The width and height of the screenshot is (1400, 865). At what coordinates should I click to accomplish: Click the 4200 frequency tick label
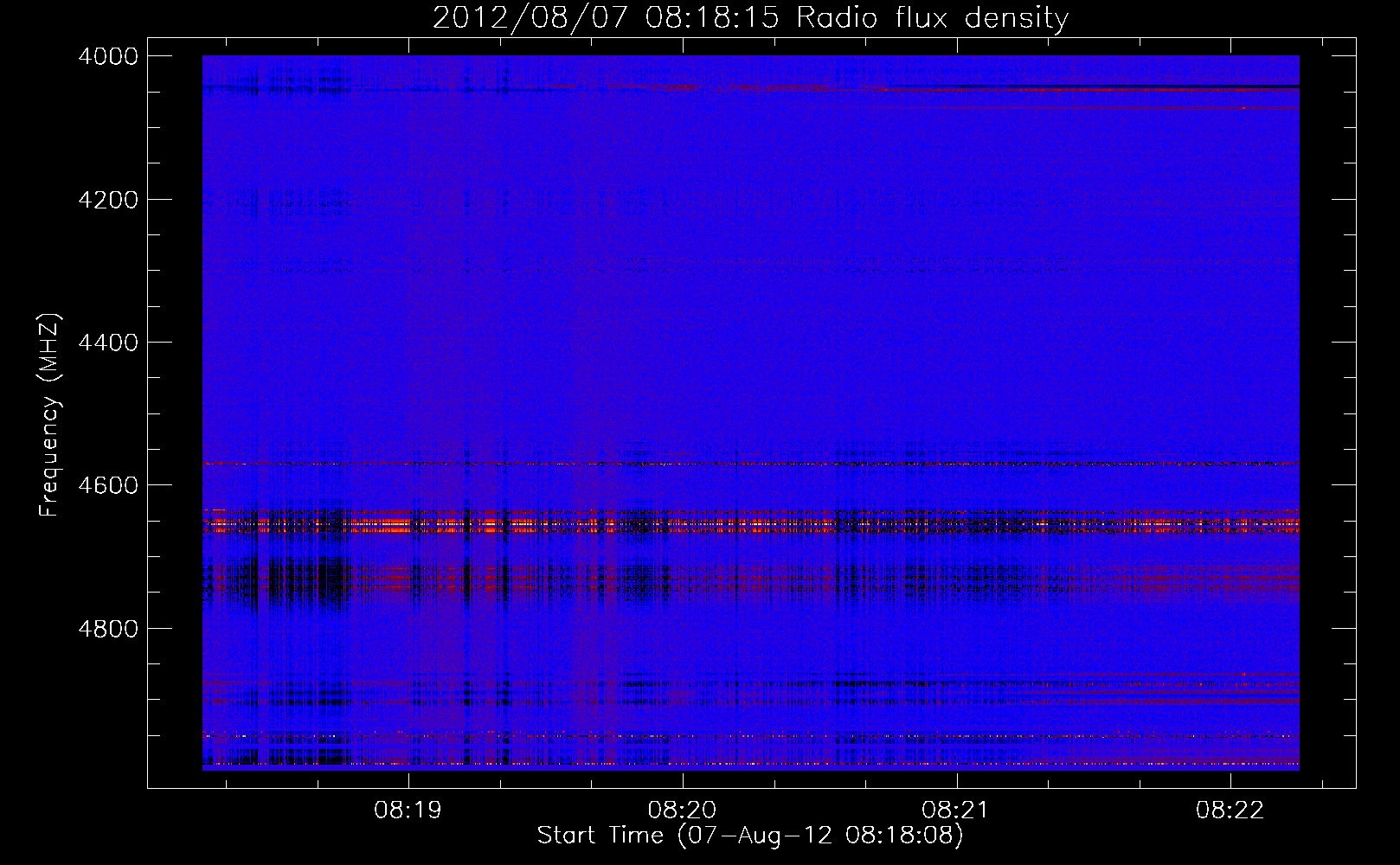(108, 200)
